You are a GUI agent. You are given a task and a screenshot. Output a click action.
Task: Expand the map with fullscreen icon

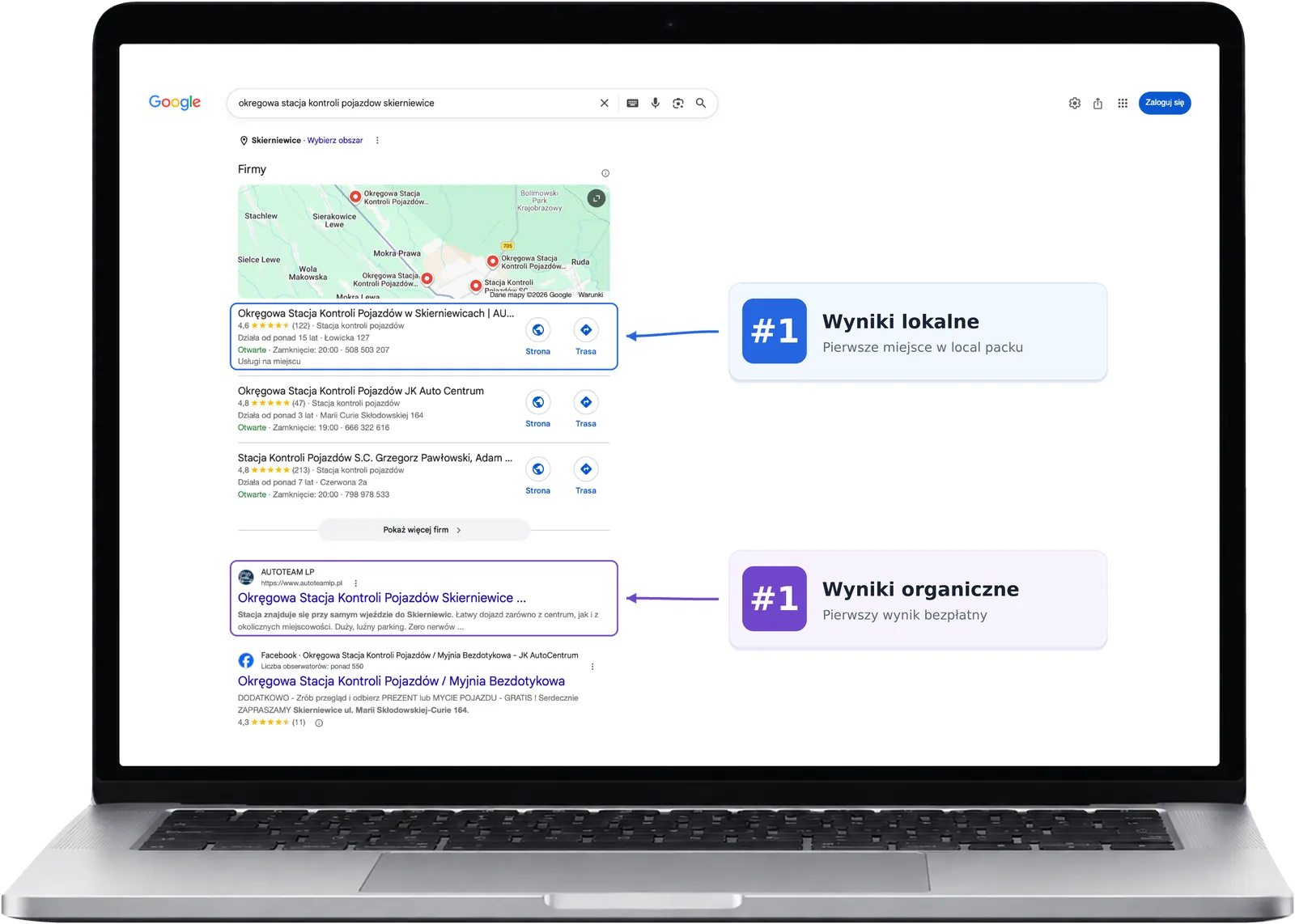point(597,198)
